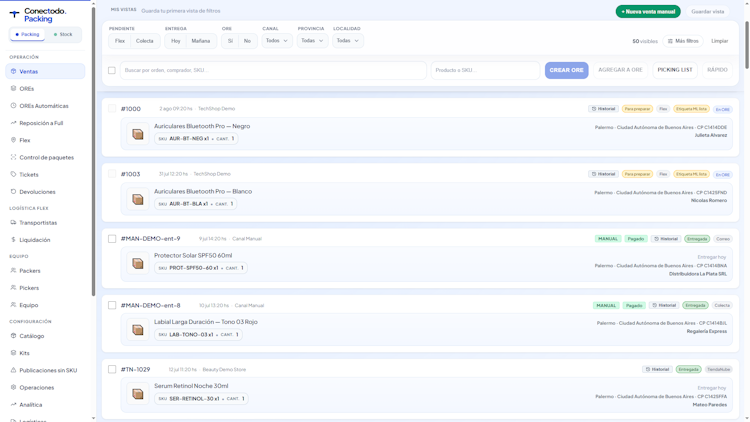
Task: Click Limpiar to clear filters
Action: (719, 41)
